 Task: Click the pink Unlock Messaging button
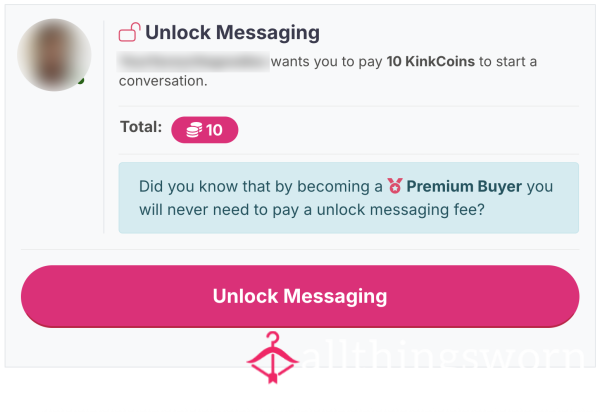(300, 296)
